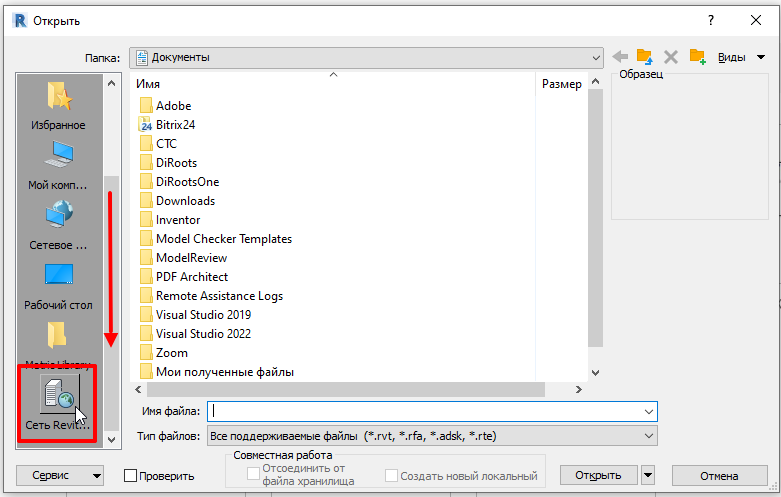Click the back arrow navigation icon

click(x=620, y=57)
